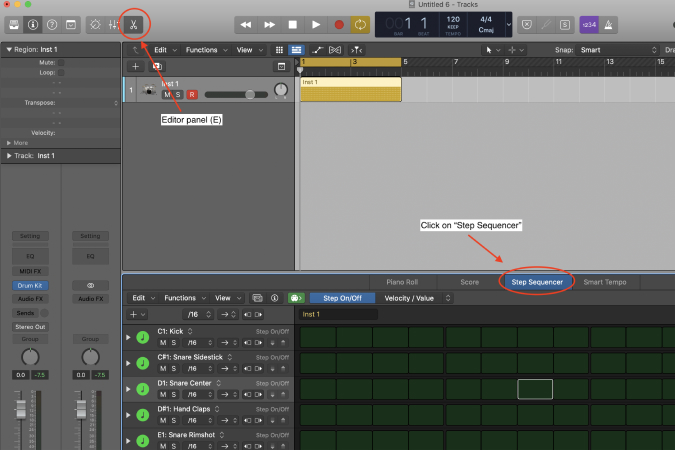
Task: Click the 120 tempo value
Action: pos(453,19)
